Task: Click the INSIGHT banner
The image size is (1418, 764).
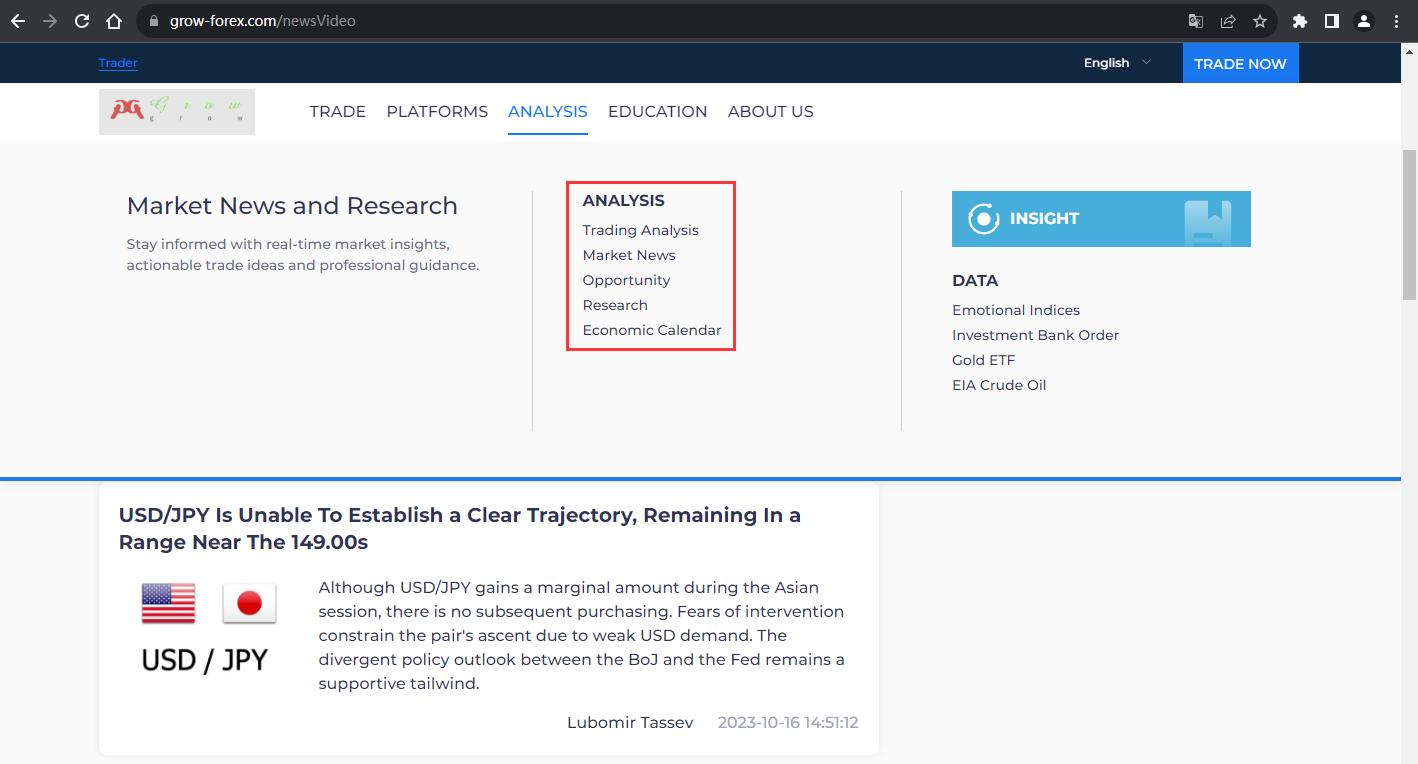Action: 1101,219
